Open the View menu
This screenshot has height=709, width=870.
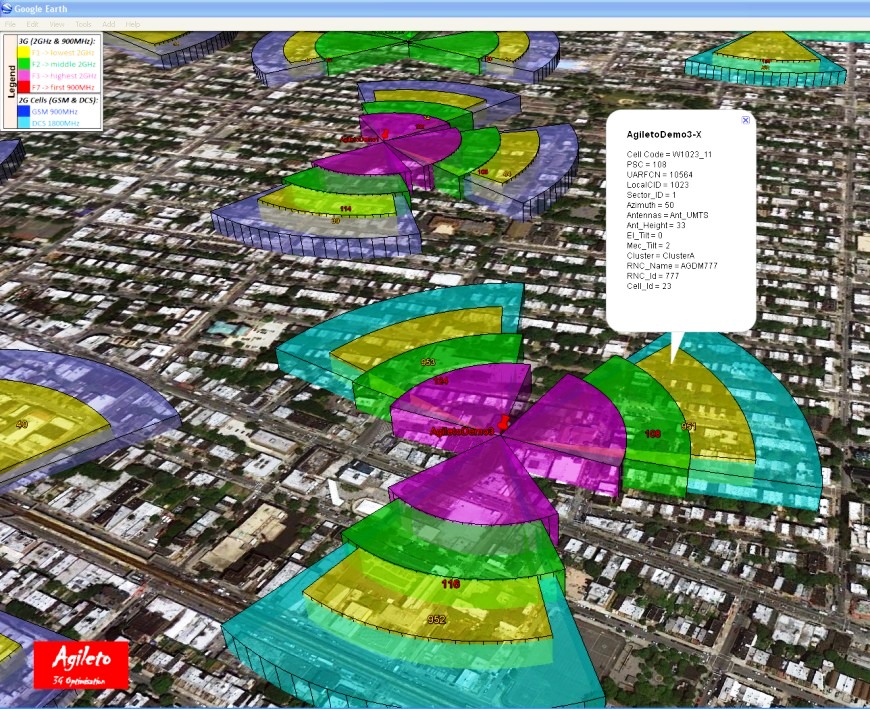[x=57, y=23]
